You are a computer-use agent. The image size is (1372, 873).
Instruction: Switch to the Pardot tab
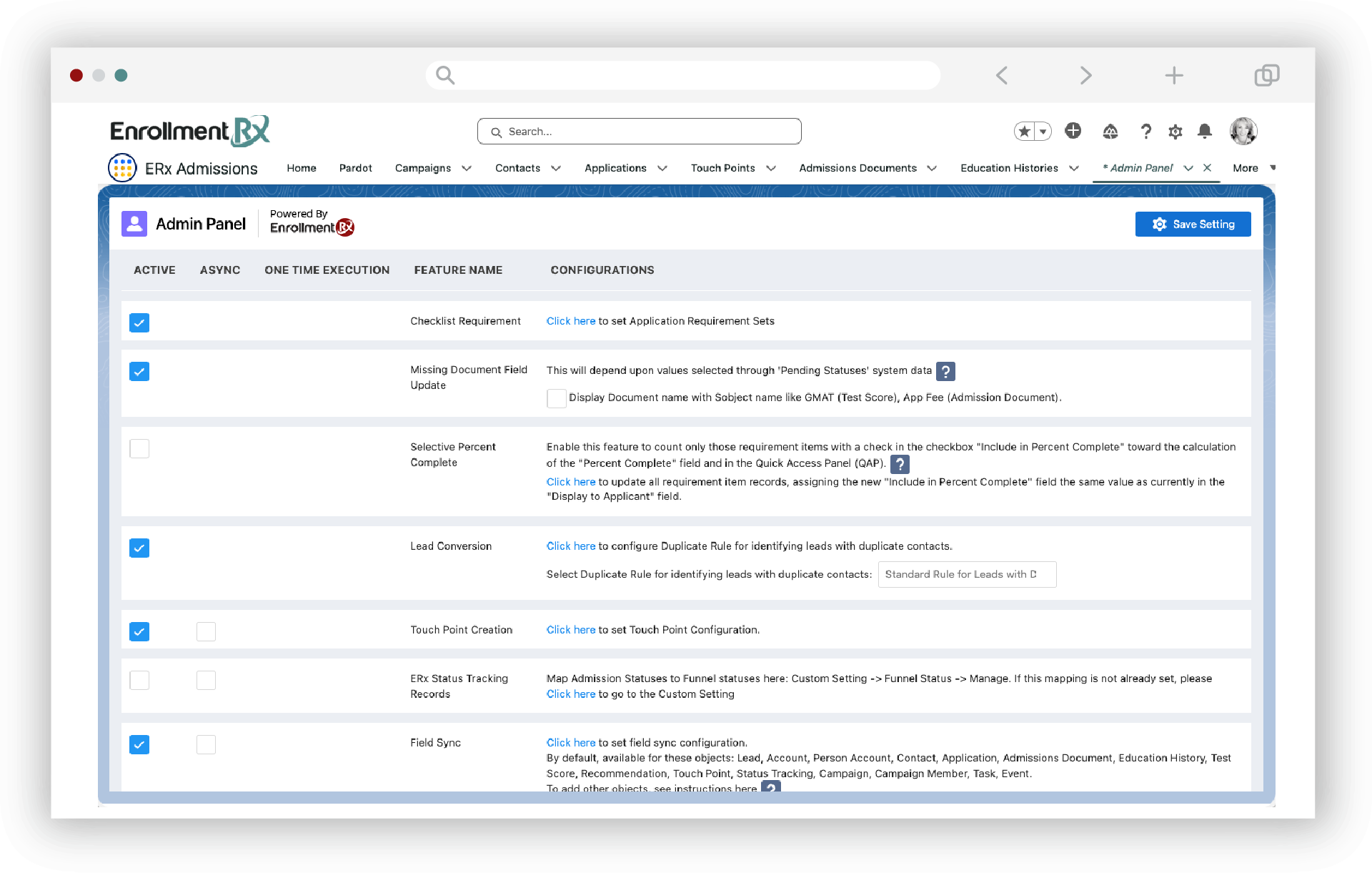(x=355, y=168)
